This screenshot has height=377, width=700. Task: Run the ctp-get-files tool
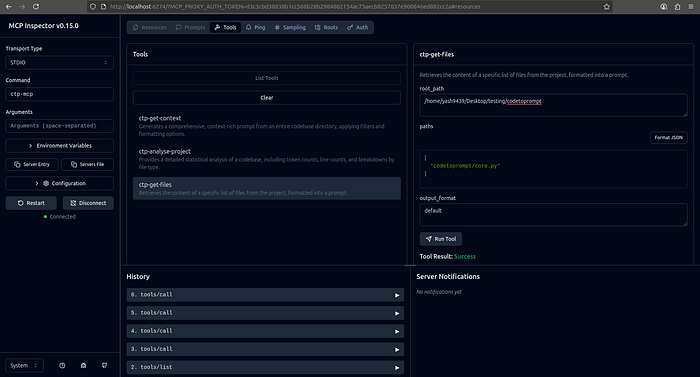coord(441,239)
